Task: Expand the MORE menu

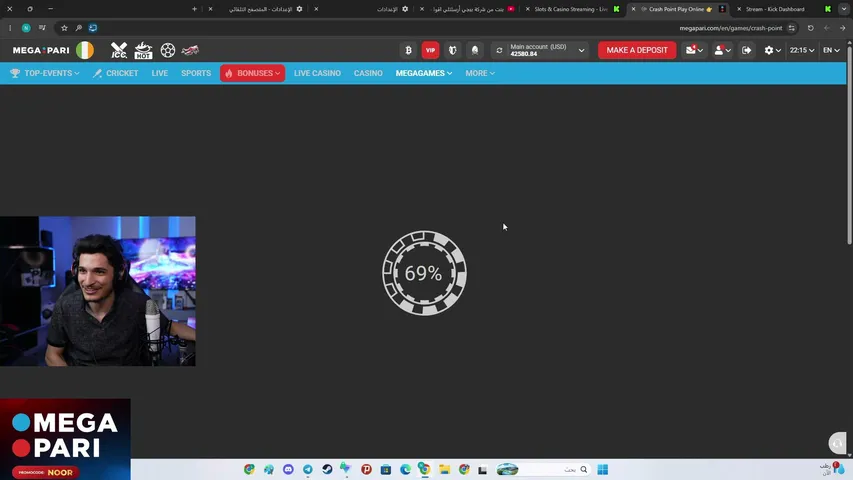Action: pyautogui.click(x=480, y=73)
